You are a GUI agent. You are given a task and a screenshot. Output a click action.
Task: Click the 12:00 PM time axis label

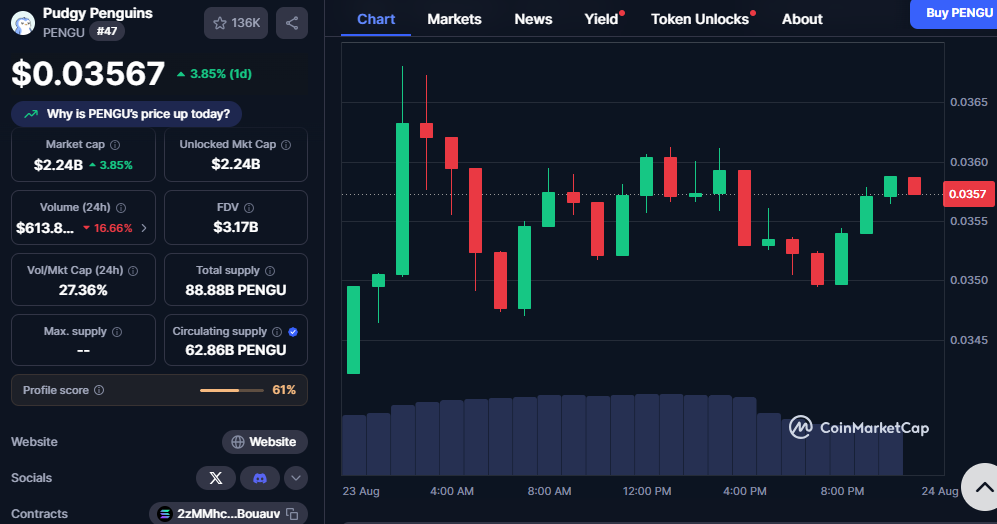pos(647,492)
